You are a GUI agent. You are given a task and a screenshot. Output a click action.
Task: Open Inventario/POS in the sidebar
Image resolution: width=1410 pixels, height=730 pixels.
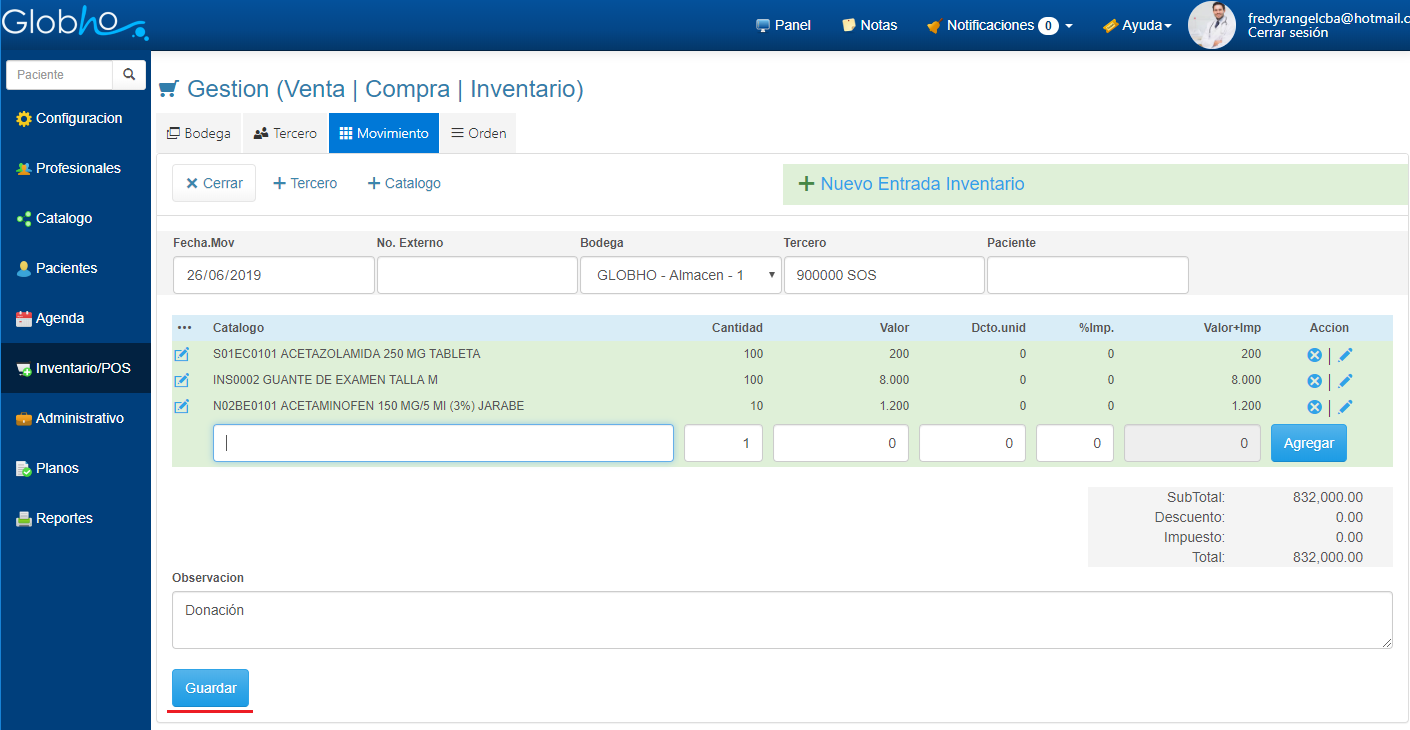pyautogui.click(x=75, y=368)
